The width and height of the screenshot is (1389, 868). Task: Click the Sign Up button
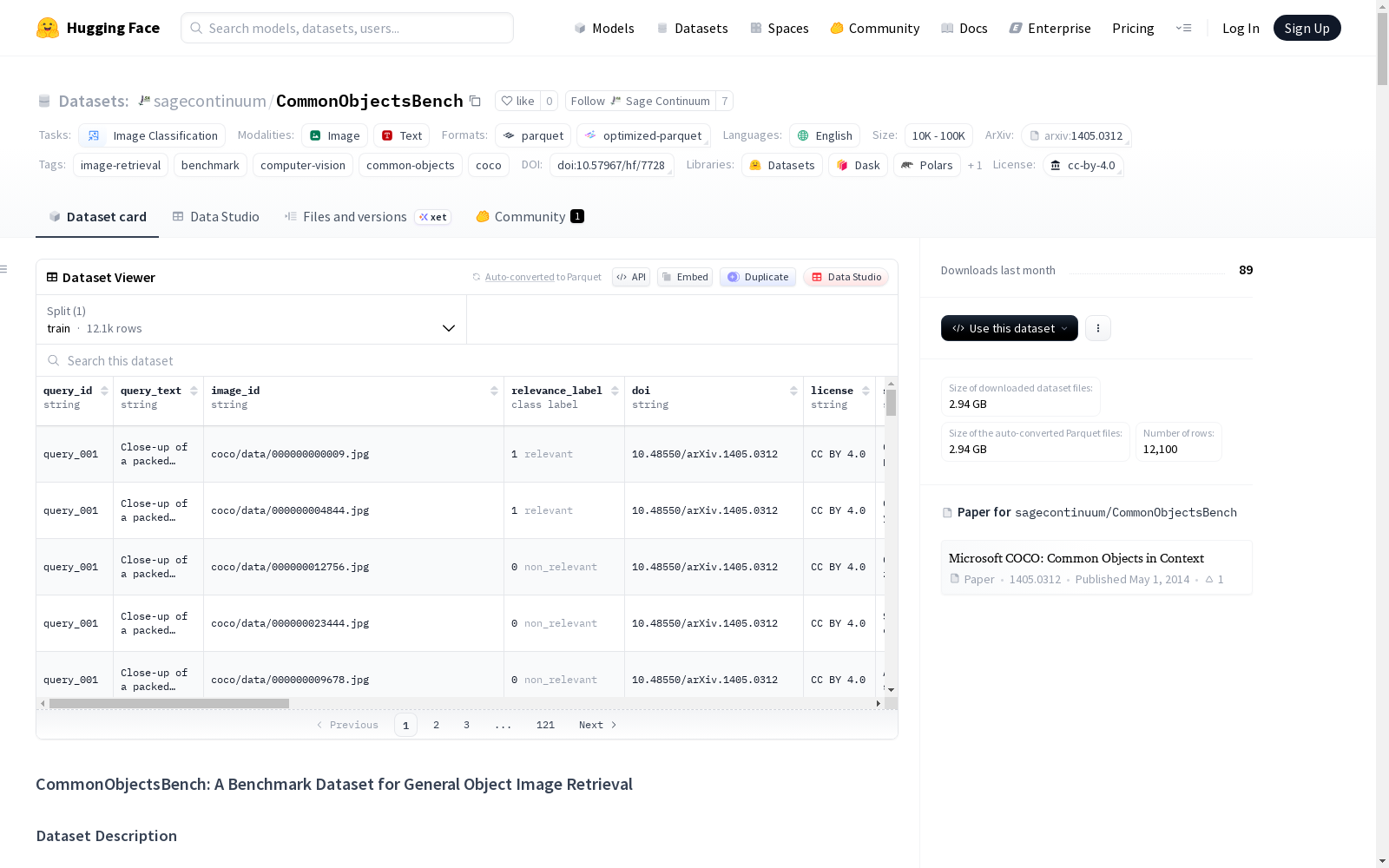(1307, 28)
